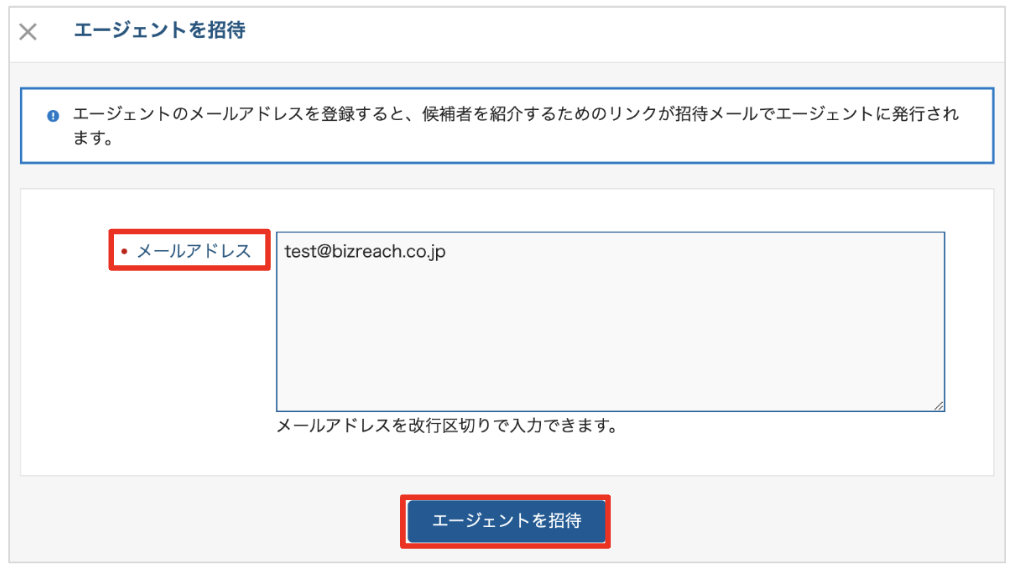Screen dimensions: 1018x574
Task: Place cursor after test@bizreach.co.jp
Action: [x=447, y=252]
